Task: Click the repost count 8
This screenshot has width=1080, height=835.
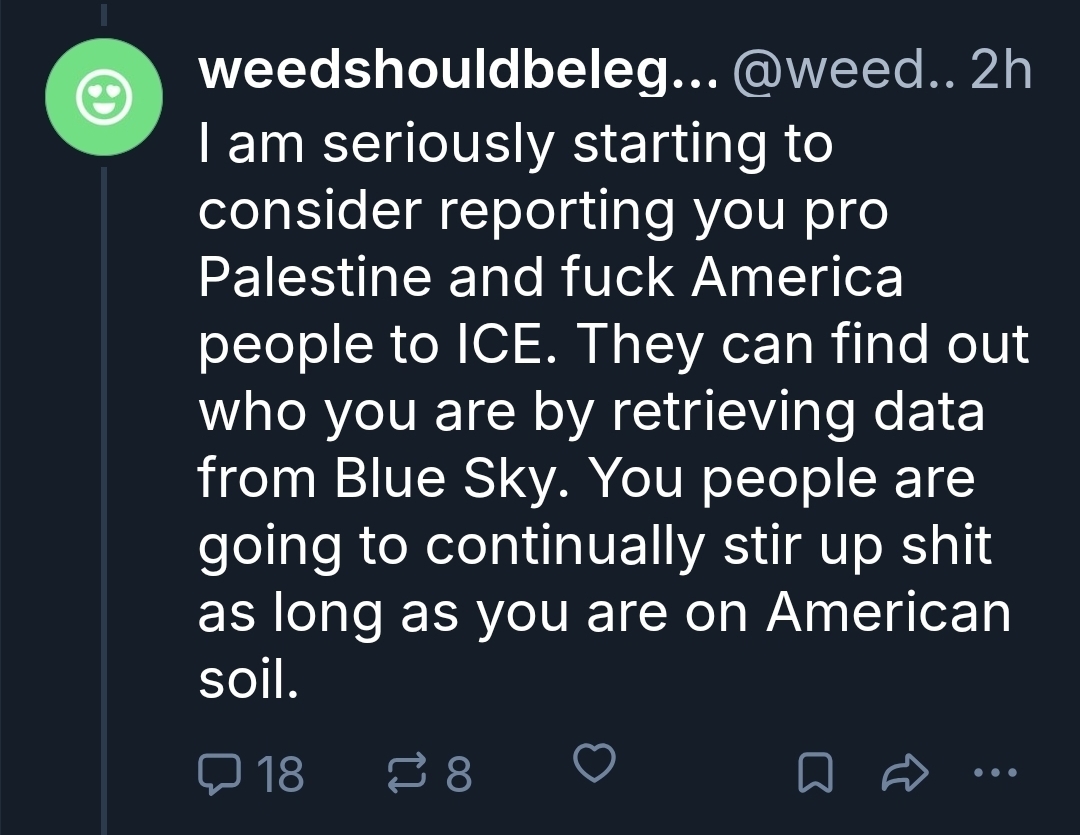Action: coord(458,772)
